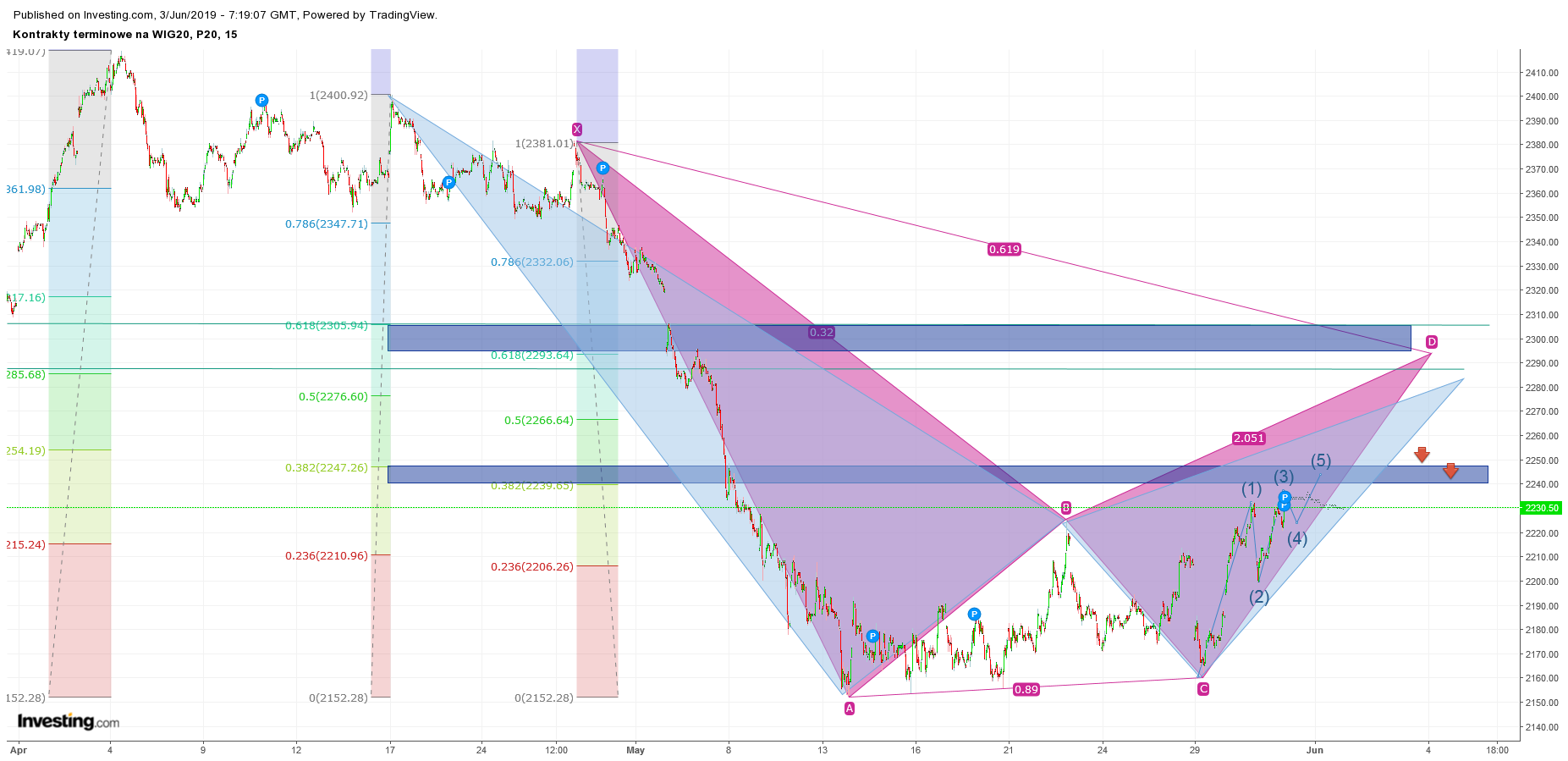1568x761 pixels.
Task: Click the blue P marker above the April 11 candles
Action: [x=261, y=101]
